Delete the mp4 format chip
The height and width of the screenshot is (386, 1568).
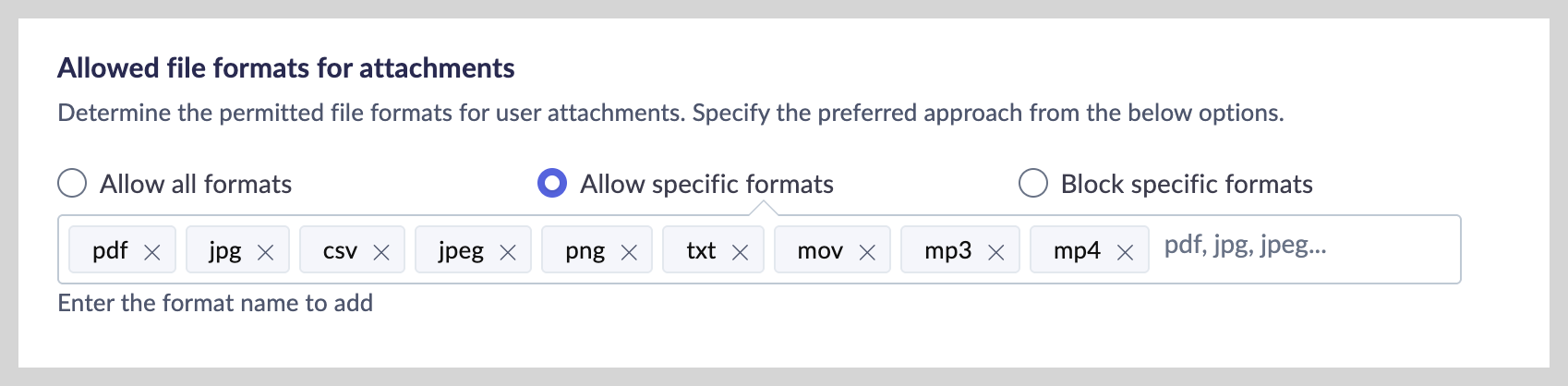tap(1125, 252)
